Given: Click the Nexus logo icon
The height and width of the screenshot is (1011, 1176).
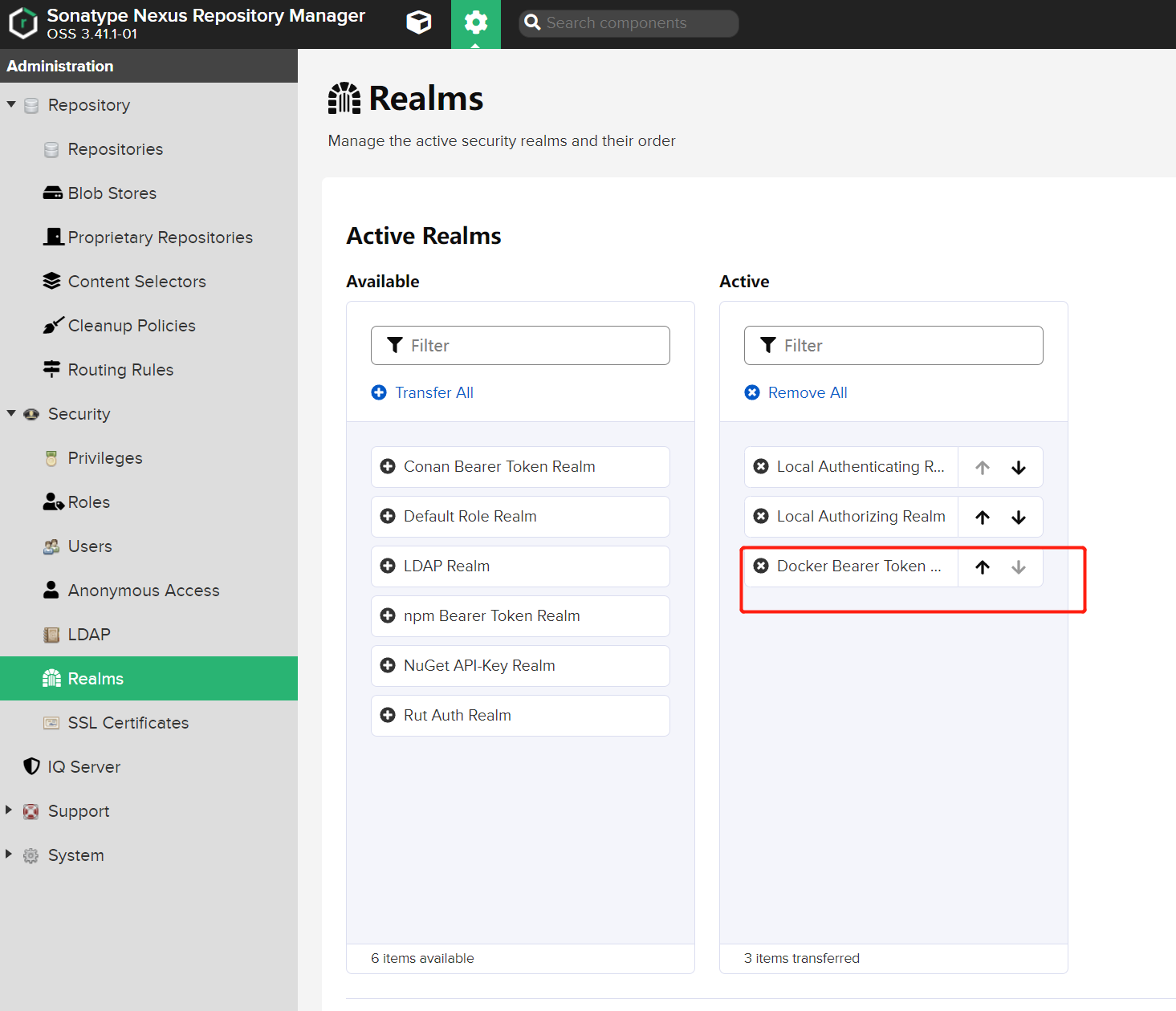Looking at the screenshot, I should click(x=23, y=23).
